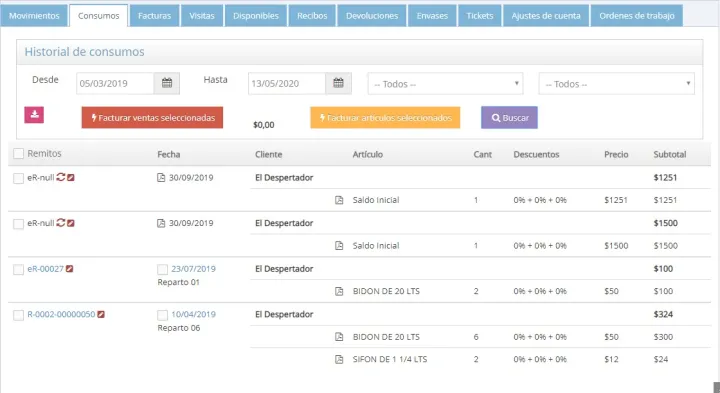
Task: Open remito link eR-00027
Action: (45, 269)
